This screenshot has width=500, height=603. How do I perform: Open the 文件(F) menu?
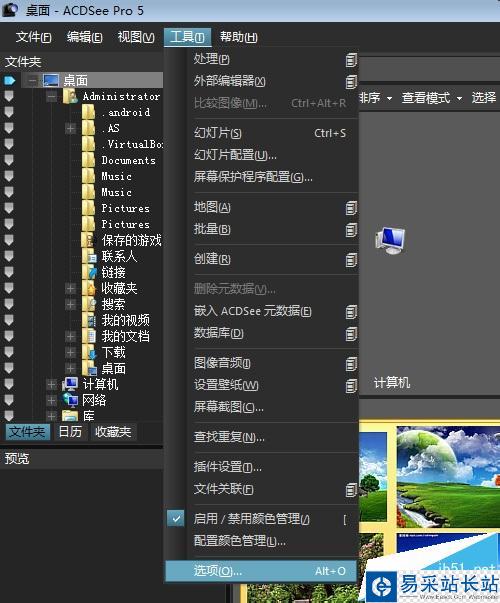33,37
